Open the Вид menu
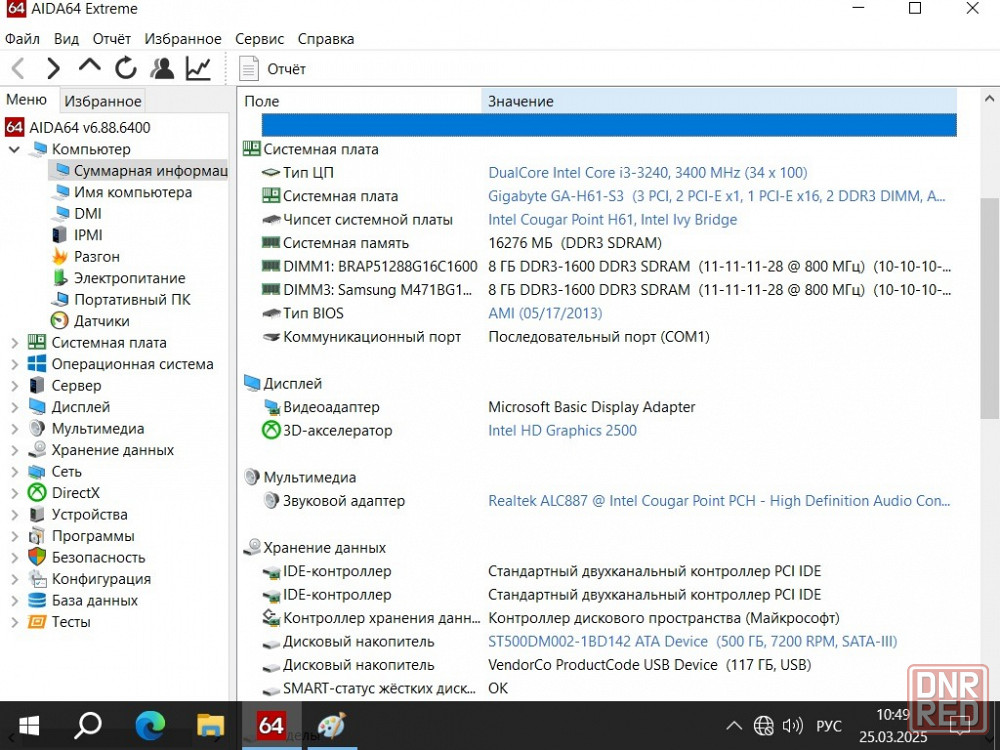Screen dimensions: 1000x750 tap(66, 39)
